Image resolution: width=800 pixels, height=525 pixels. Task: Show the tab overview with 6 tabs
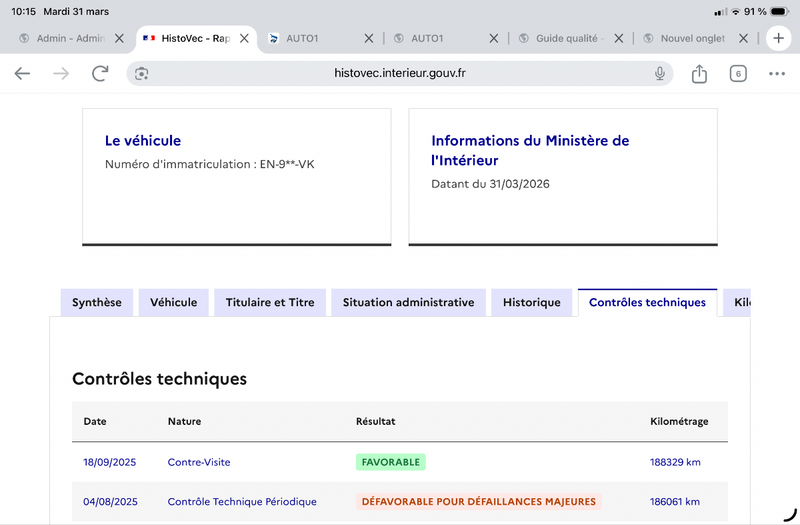(738, 73)
